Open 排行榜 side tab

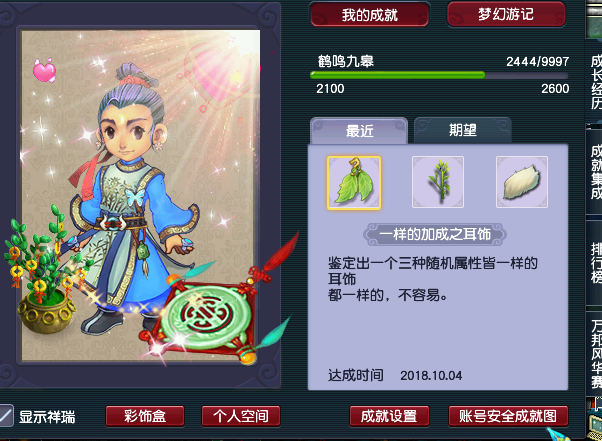[595, 263]
